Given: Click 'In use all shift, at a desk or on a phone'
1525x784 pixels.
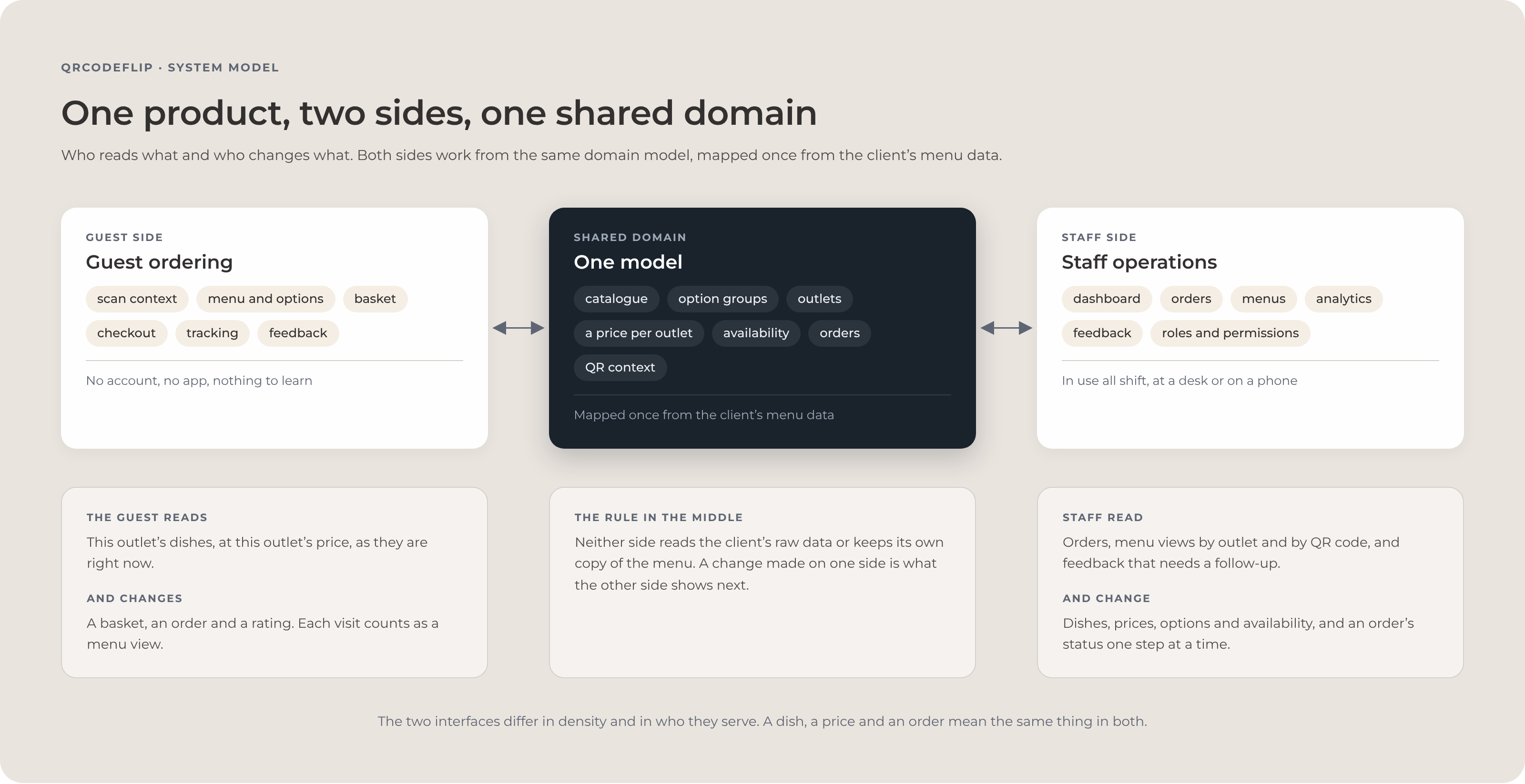Looking at the screenshot, I should pos(1179,381).
